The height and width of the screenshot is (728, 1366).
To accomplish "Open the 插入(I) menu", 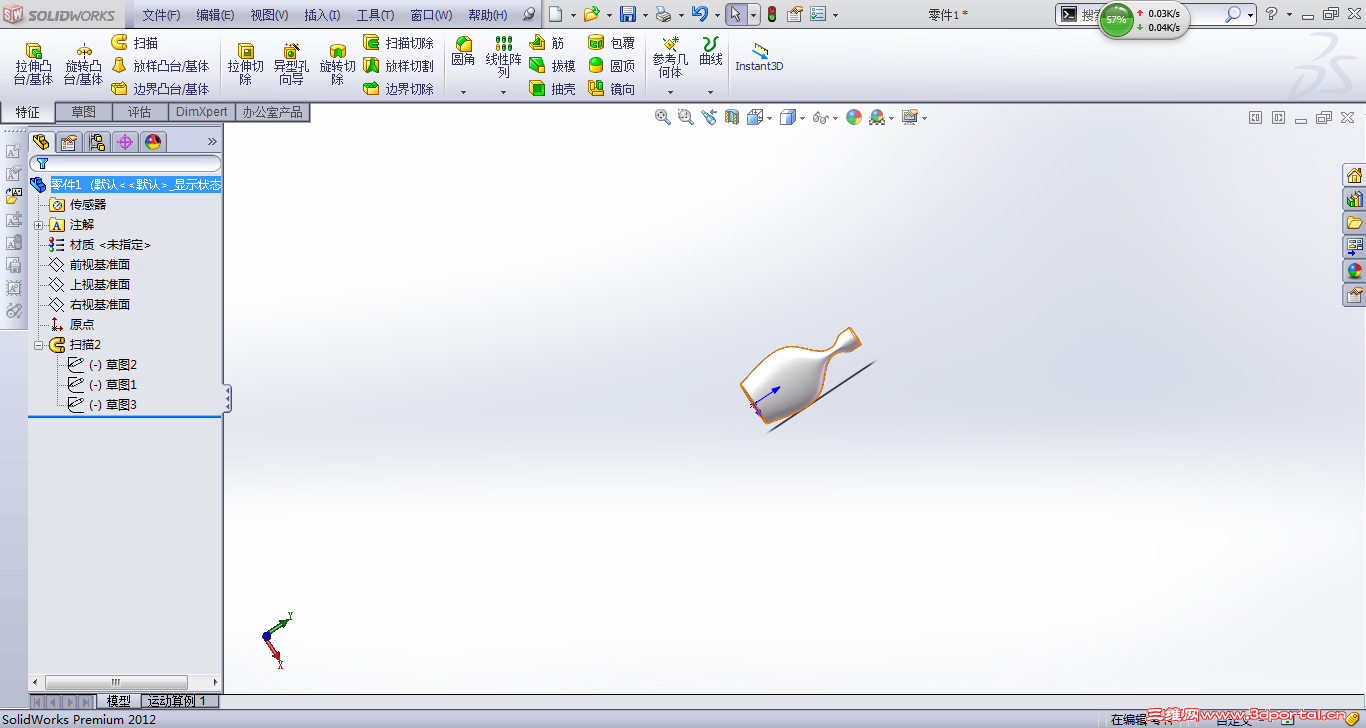I will [322, 15].
